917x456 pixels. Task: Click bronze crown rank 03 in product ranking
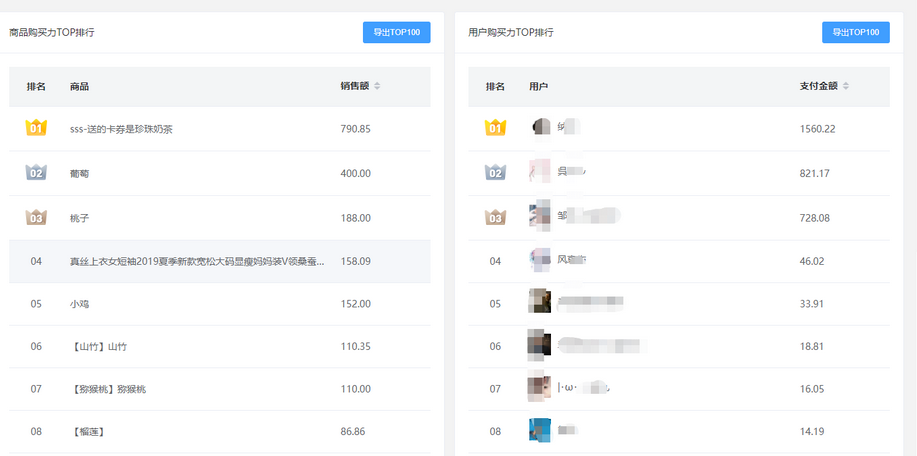tap(36, 217)
